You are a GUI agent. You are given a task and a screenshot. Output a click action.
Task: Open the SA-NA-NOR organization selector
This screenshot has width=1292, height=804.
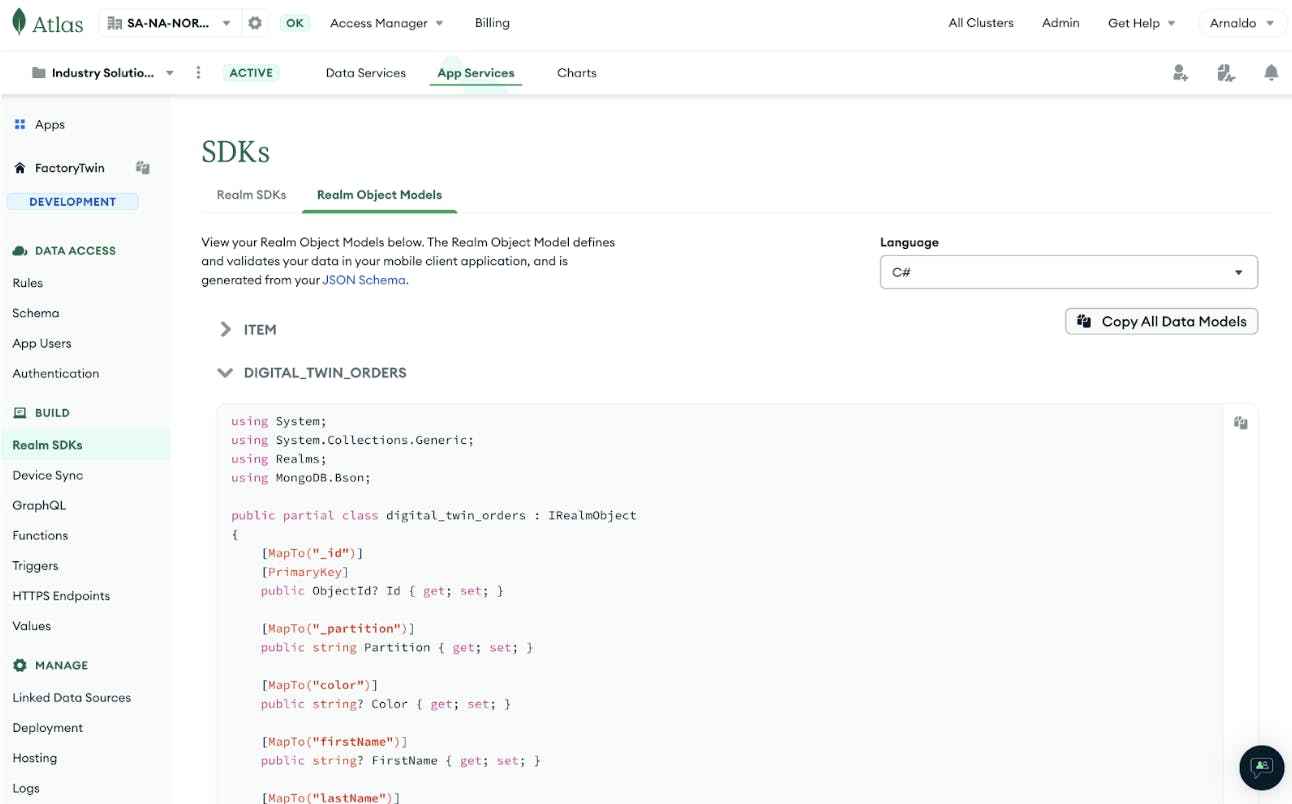click(169, 23)
